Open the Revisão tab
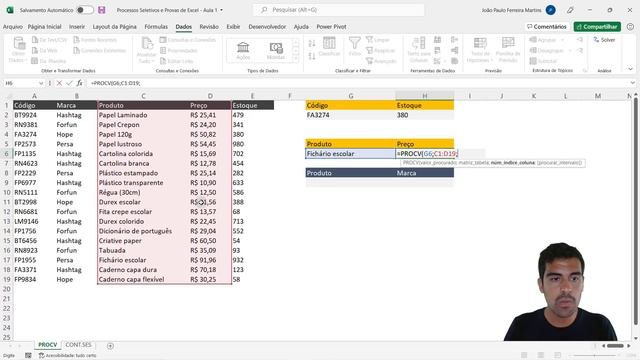The width and height of the screenshot is (640, 360). tap(209, 27)
